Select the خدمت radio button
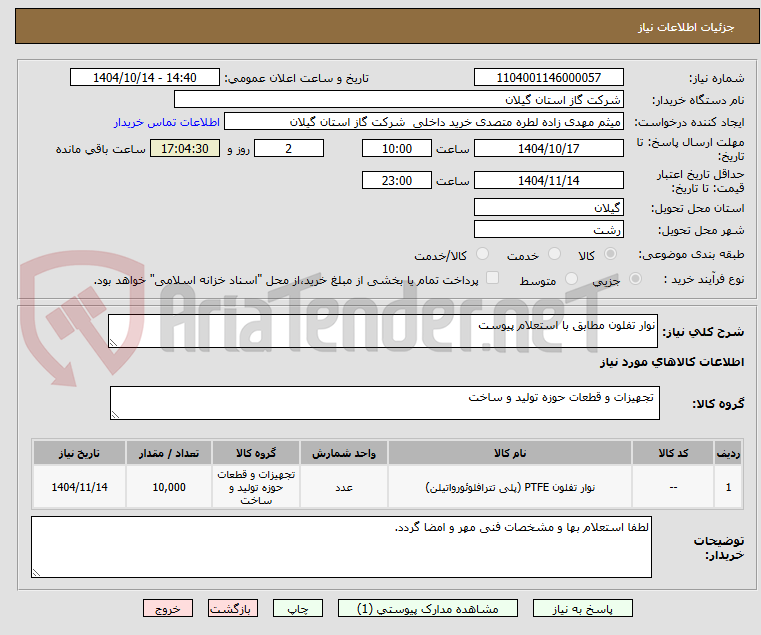The image size is (761, 635). 554,254
